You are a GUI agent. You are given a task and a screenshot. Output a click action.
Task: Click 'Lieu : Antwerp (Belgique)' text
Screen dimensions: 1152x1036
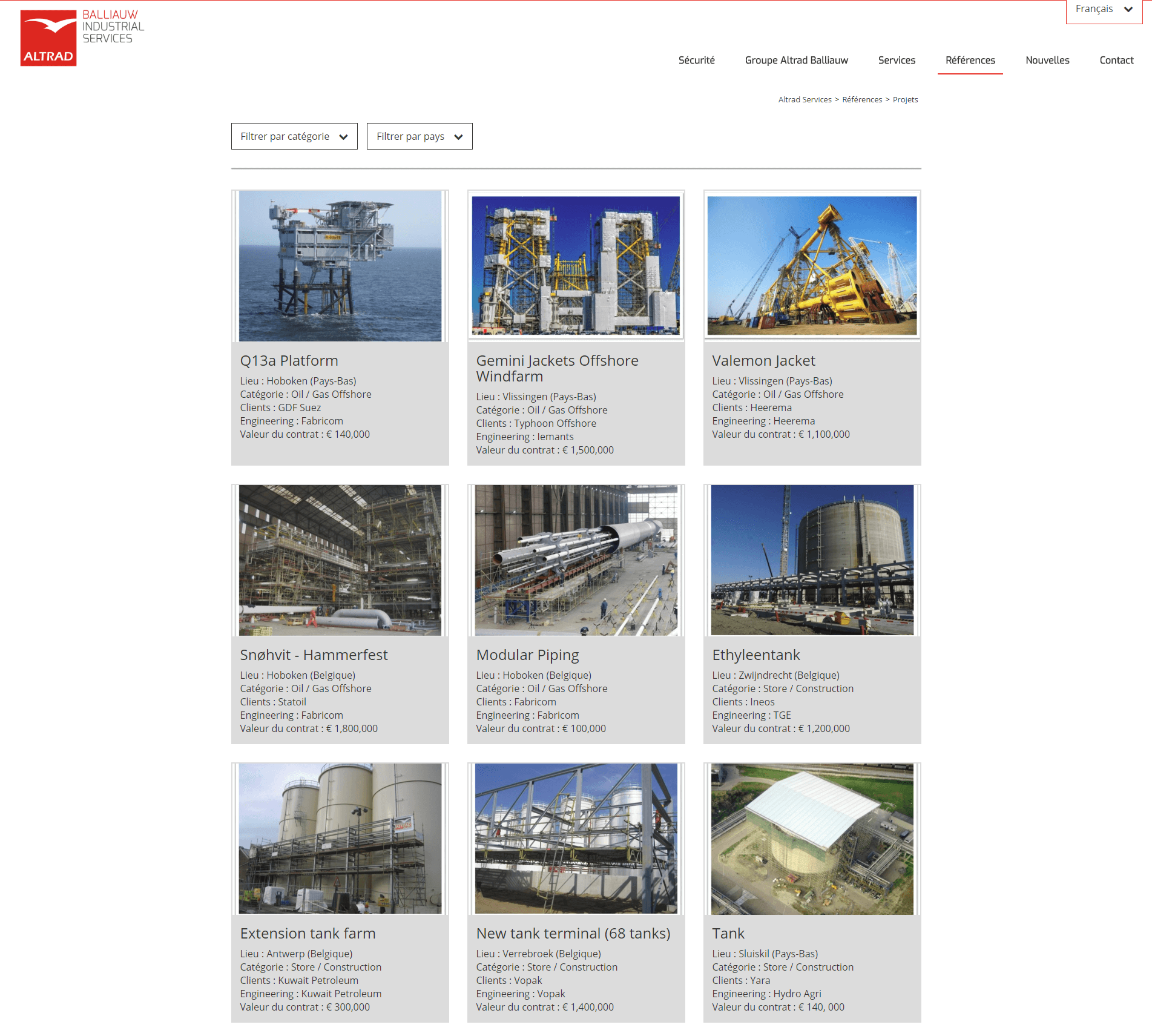pos(296,954)
